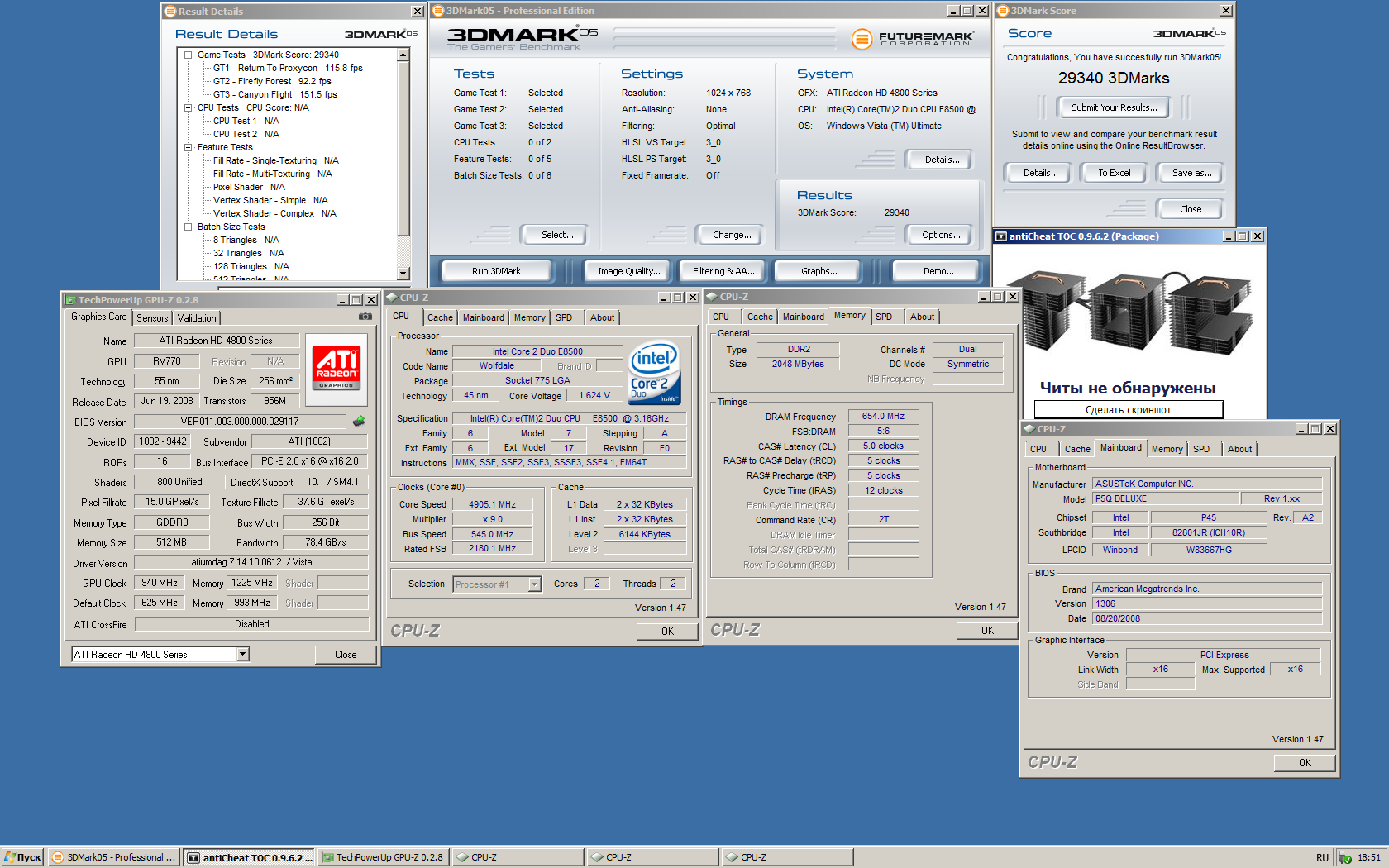Open SPD tab in the CPU-Z Memory window
This screenshot has height=868, width=1389.
click(884, 317)
